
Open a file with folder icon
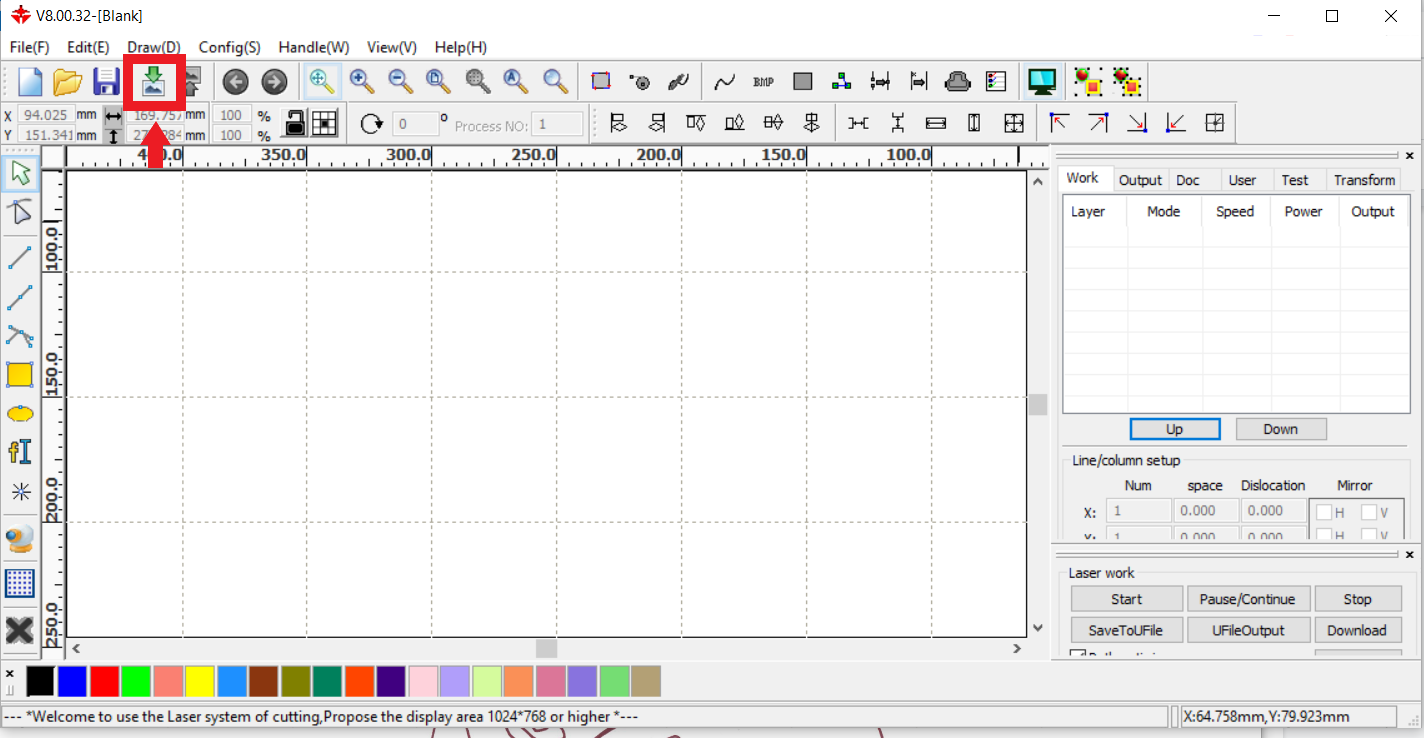click(67, 82)
